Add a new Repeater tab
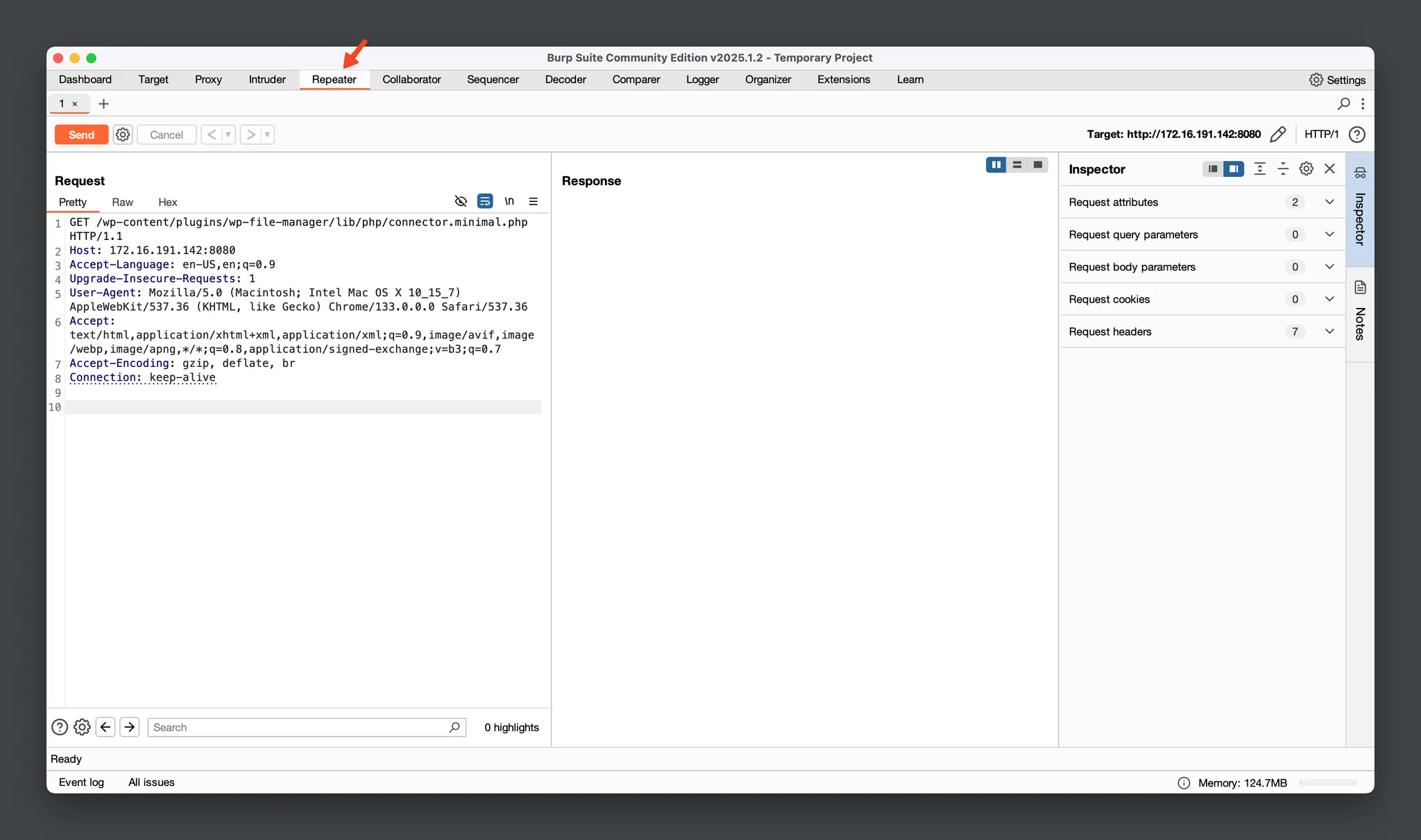 point(104,104)
